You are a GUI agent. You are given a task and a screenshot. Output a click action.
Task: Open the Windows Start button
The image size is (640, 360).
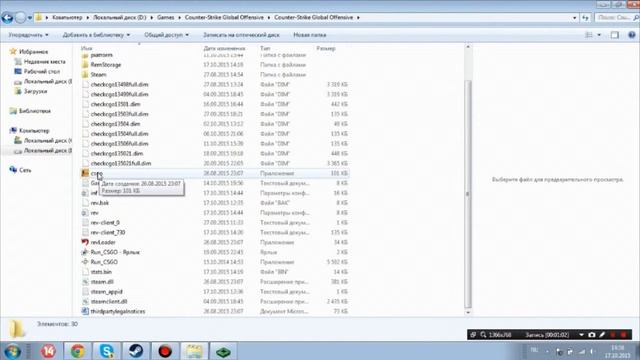[x=12, y=351]
